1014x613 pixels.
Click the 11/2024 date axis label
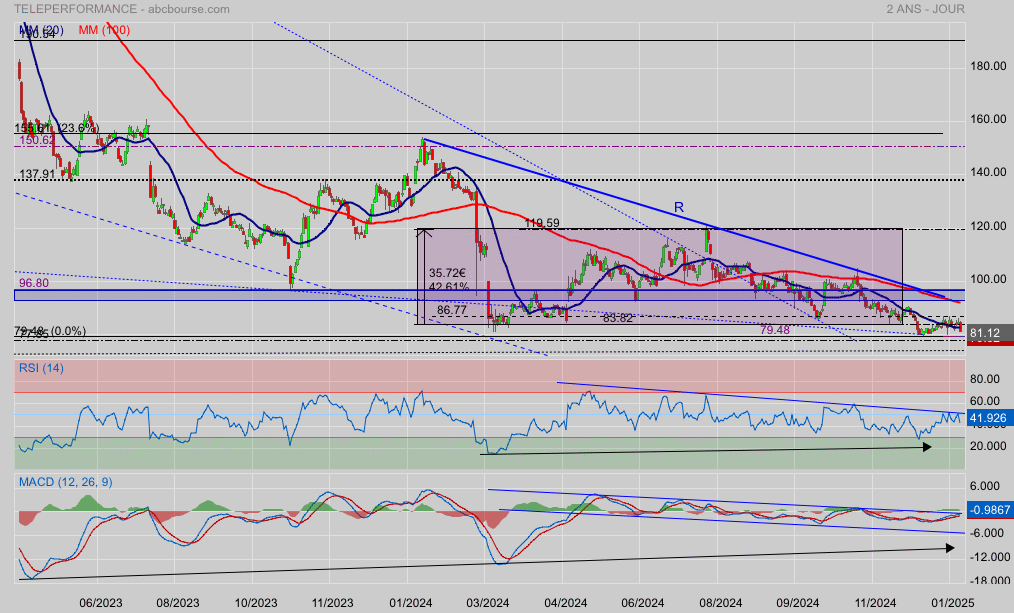(875, 603)
